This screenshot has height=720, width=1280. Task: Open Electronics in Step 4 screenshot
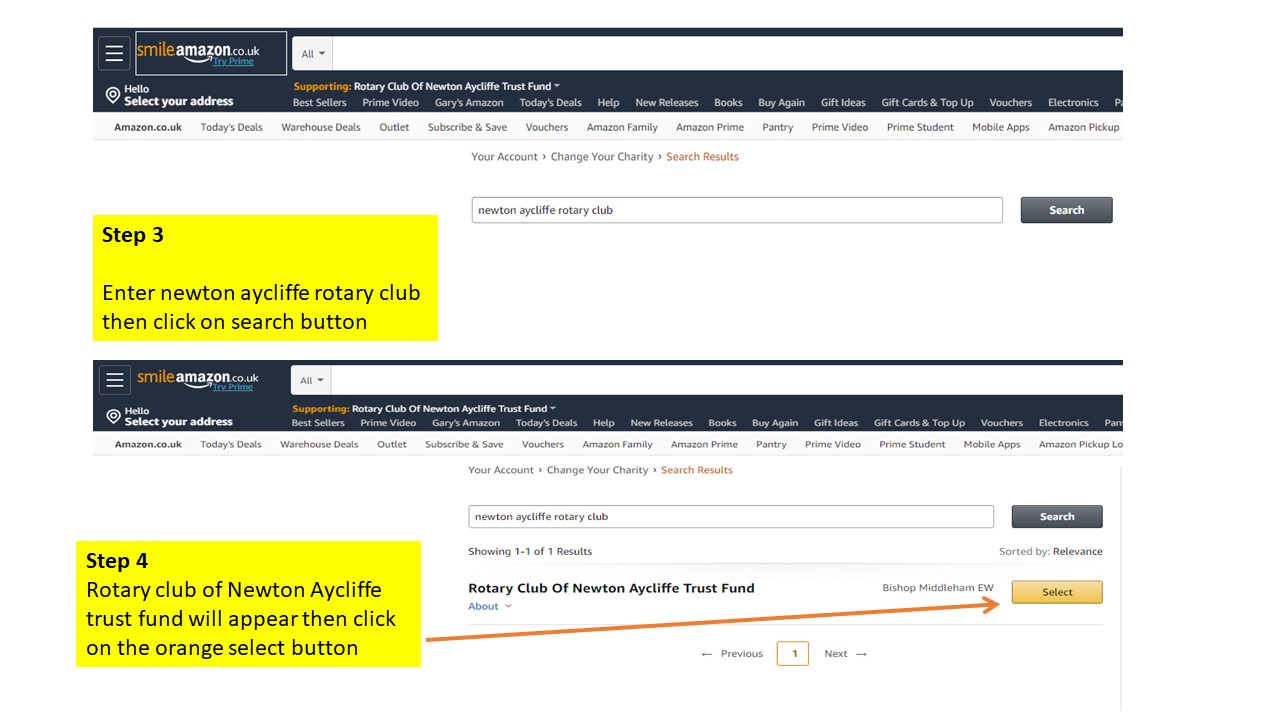click(x=1063, y=423)
